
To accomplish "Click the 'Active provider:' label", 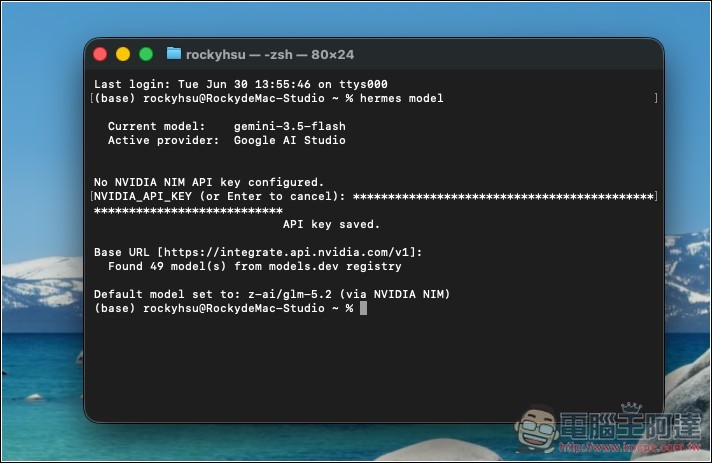I will tap(163, 140).
